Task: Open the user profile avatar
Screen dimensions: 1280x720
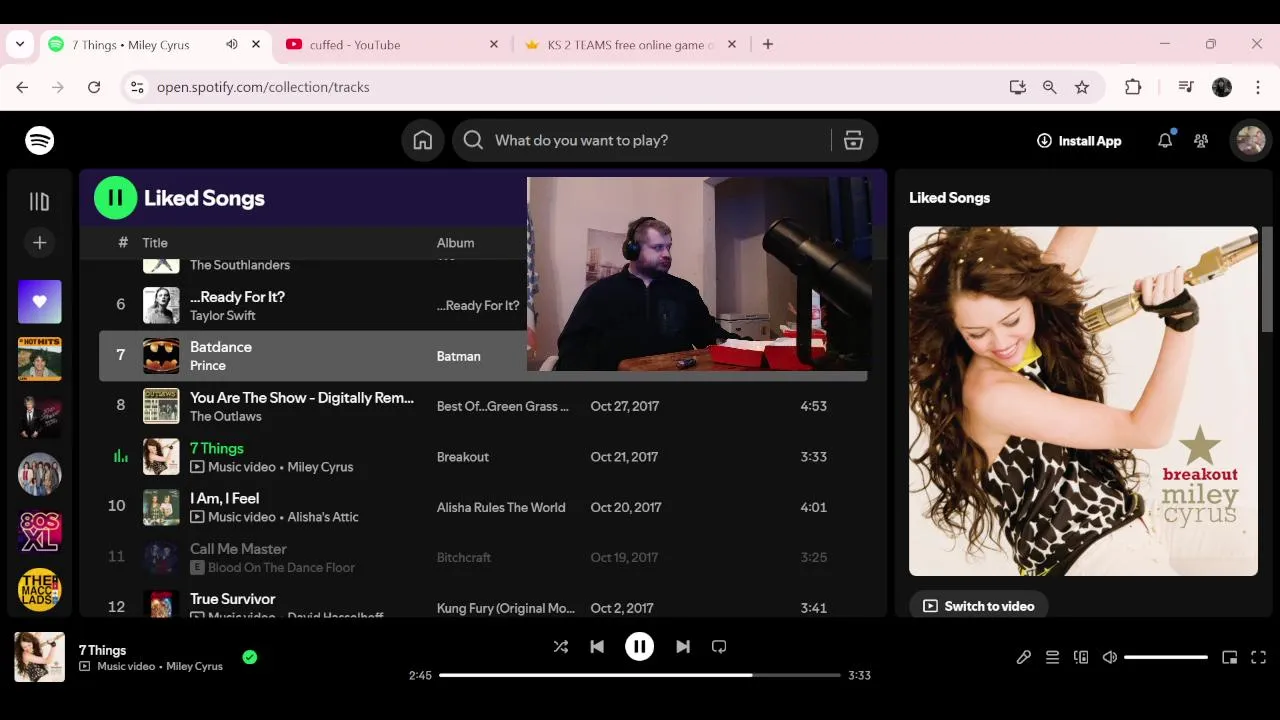Action: click(x=1251, y=141)
